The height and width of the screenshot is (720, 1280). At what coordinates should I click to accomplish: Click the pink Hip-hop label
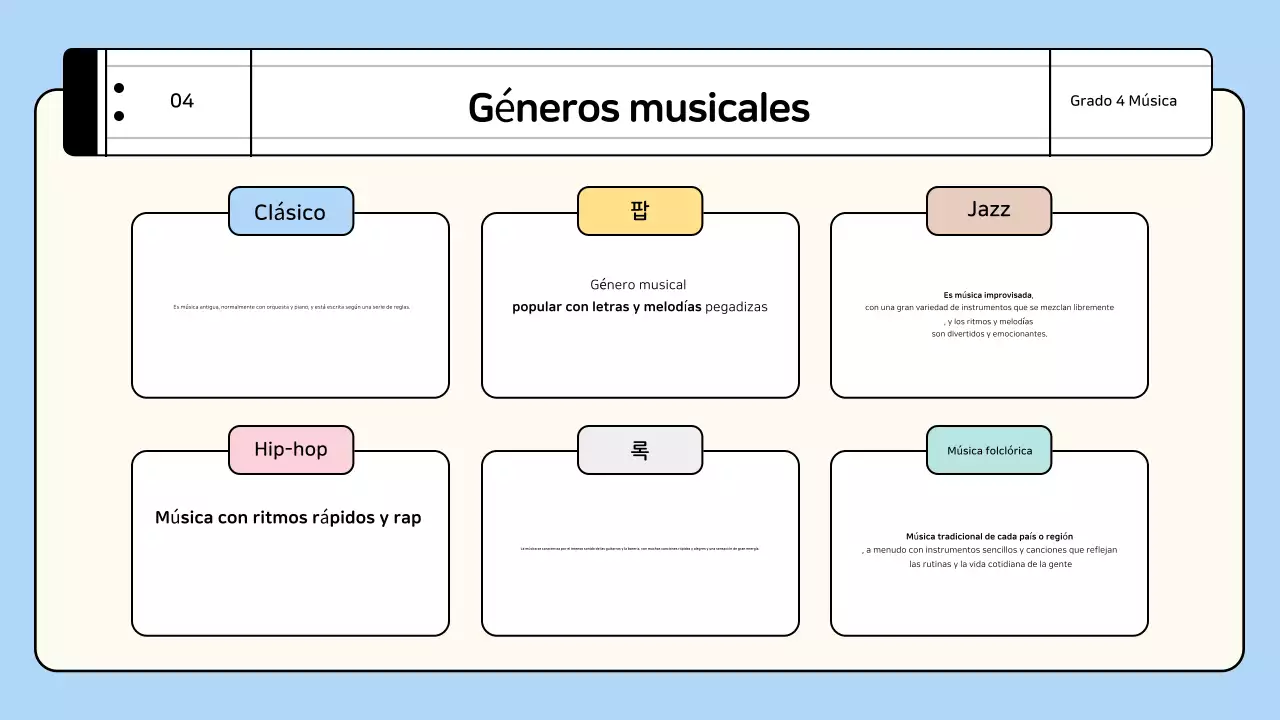[290, 450]
